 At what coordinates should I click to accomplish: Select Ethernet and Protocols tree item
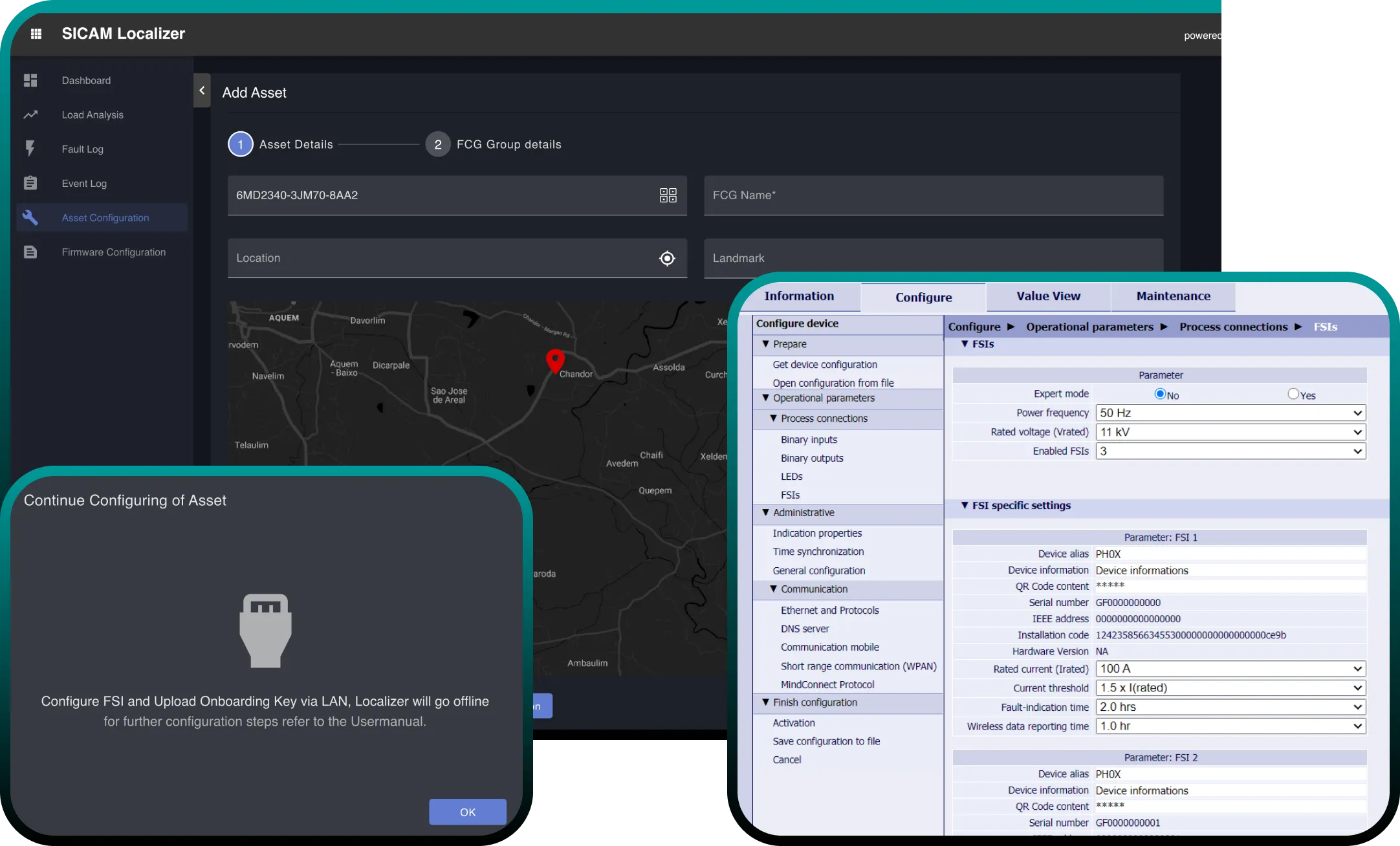pyautogui.click(x=829, y=610)
